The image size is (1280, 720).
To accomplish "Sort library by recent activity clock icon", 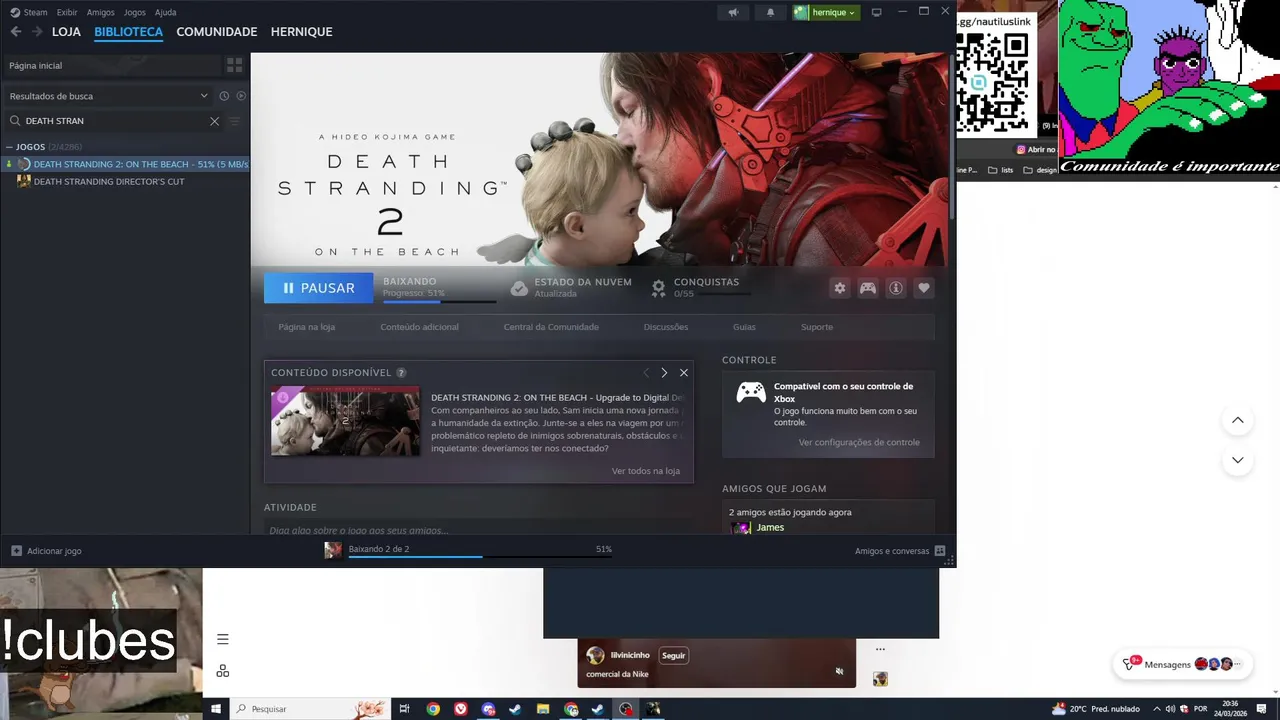I will (x=224, y=96).
